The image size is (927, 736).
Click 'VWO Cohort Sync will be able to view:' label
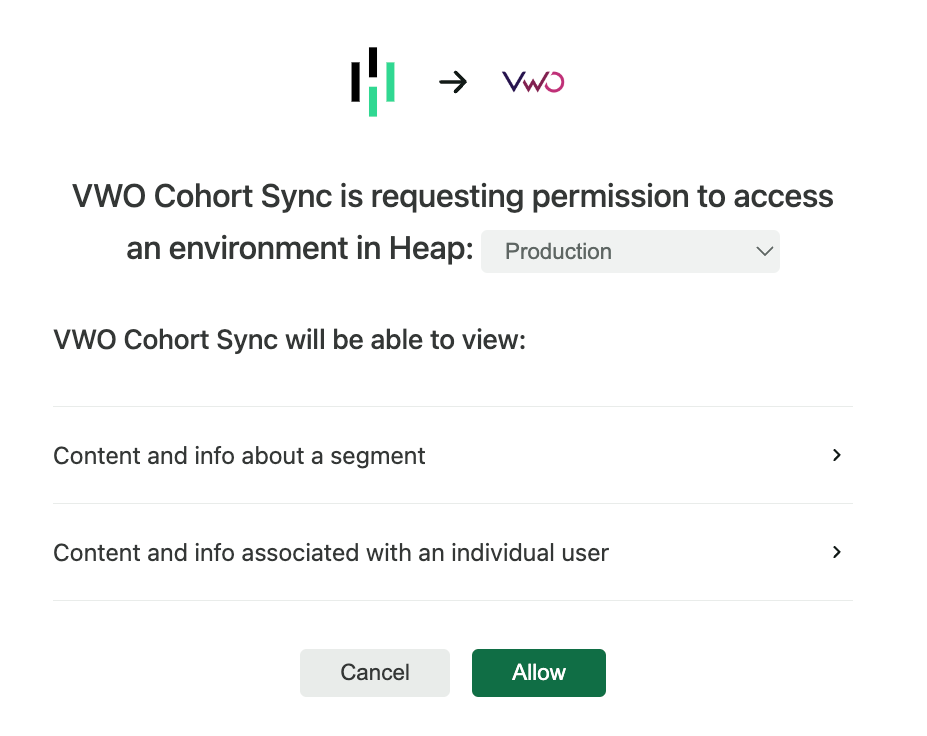click(x=290, y=340)
